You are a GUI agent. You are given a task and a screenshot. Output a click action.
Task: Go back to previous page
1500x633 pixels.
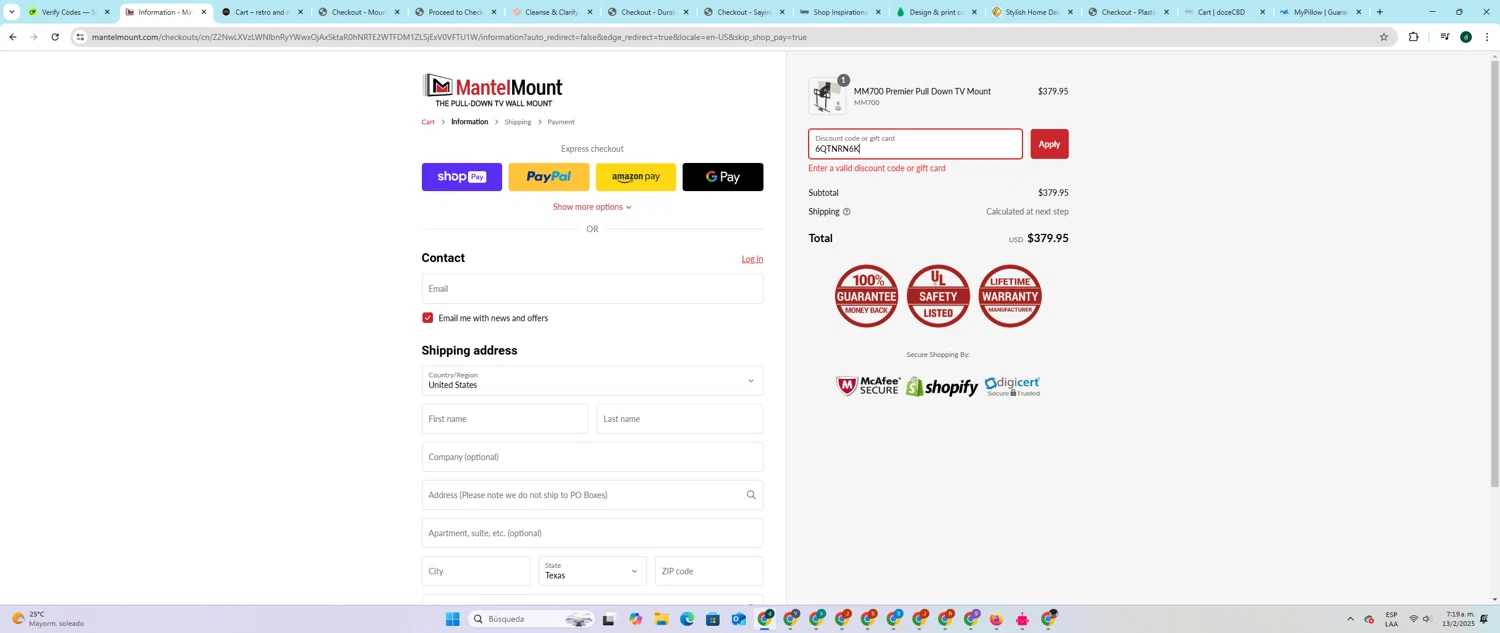[x=12, y=37]
